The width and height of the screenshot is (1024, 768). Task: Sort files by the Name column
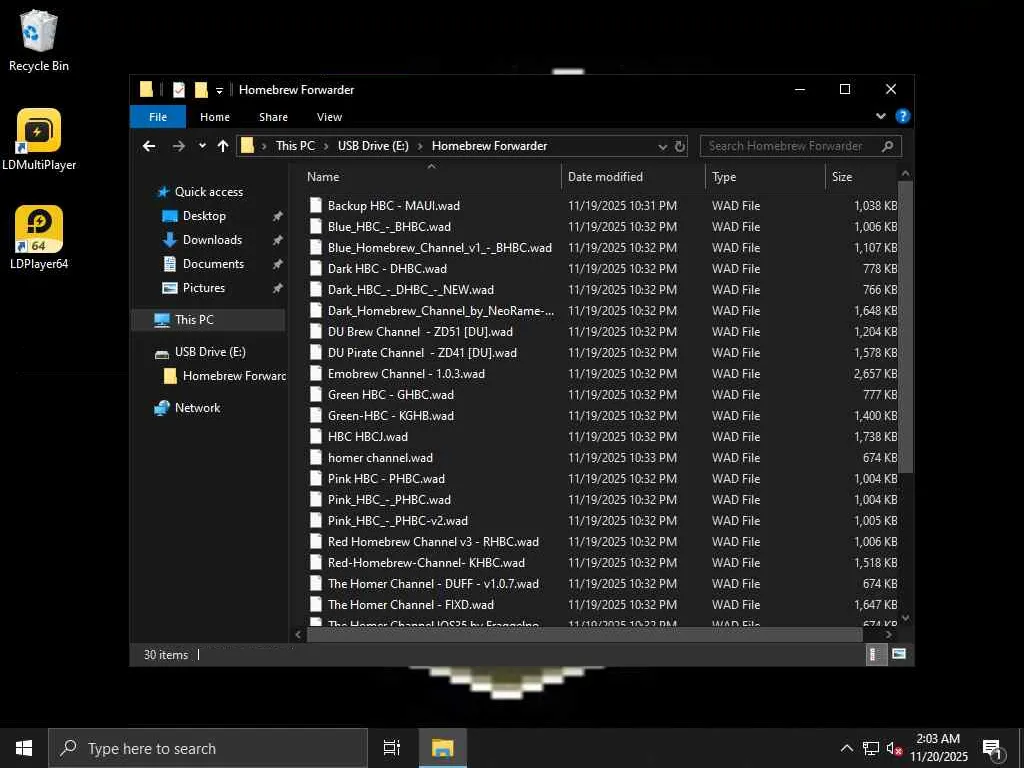(431, 176)
